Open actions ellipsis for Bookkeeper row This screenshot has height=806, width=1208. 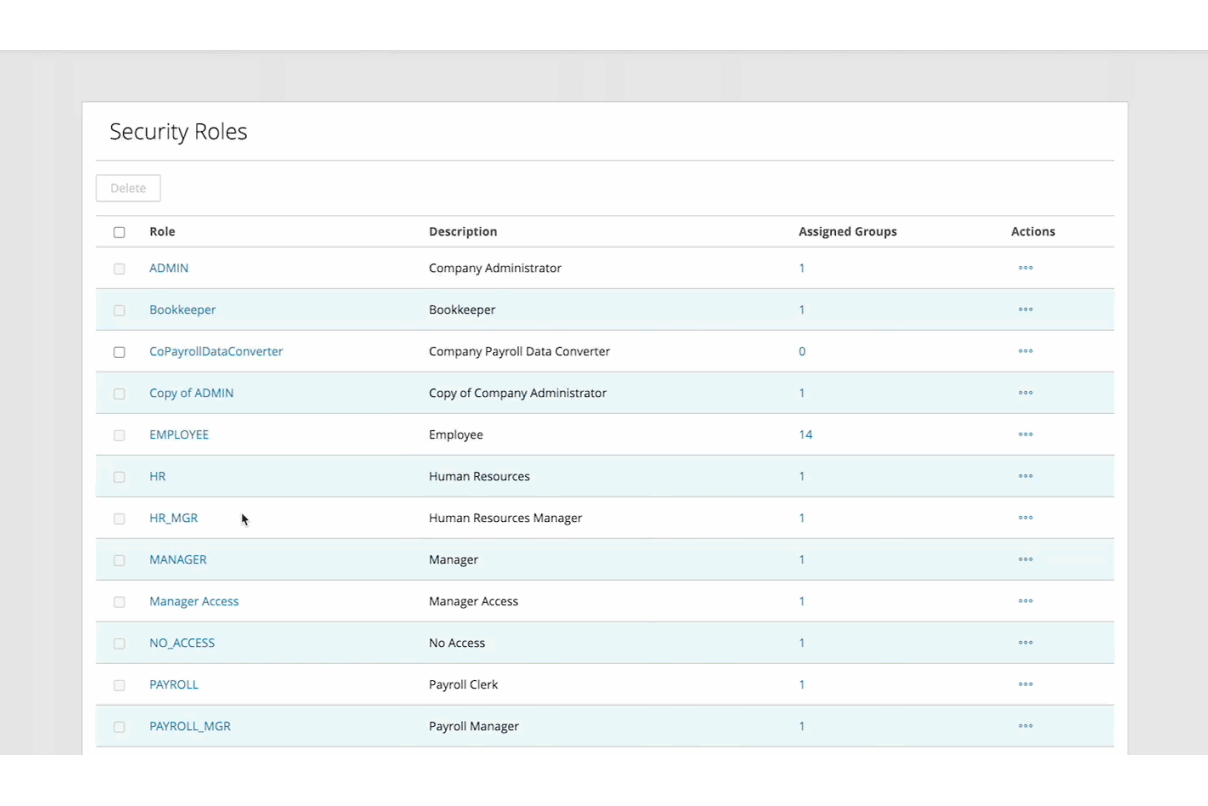coord(1025,310)
